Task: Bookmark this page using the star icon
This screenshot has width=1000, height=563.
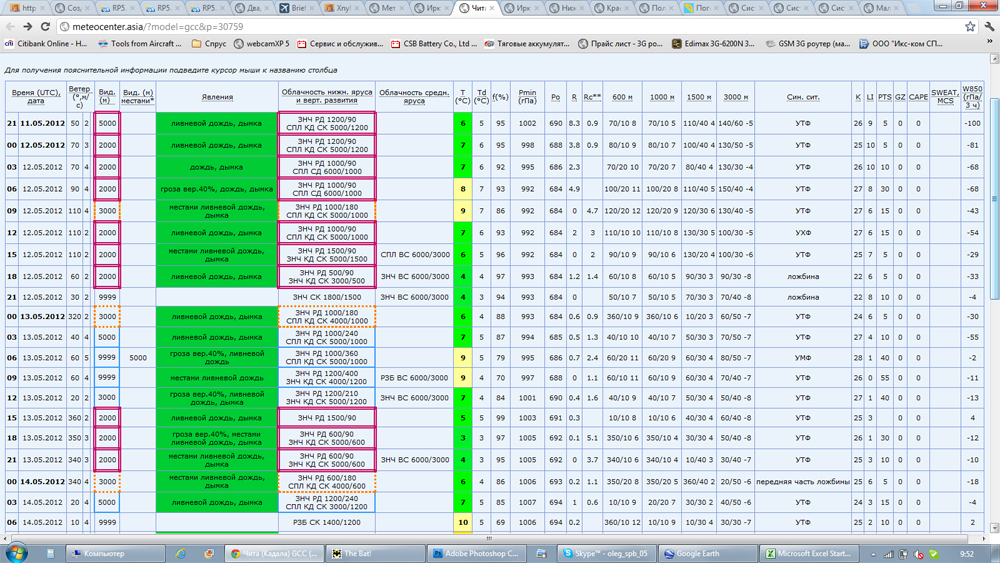Action: [x=969, y=27]
